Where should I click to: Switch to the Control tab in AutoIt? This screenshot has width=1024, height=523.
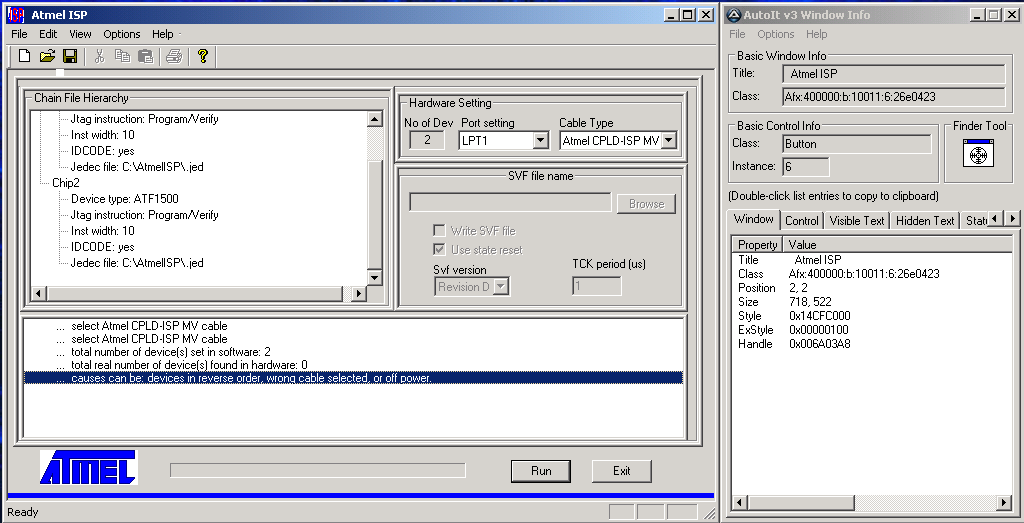click(802, 221)
